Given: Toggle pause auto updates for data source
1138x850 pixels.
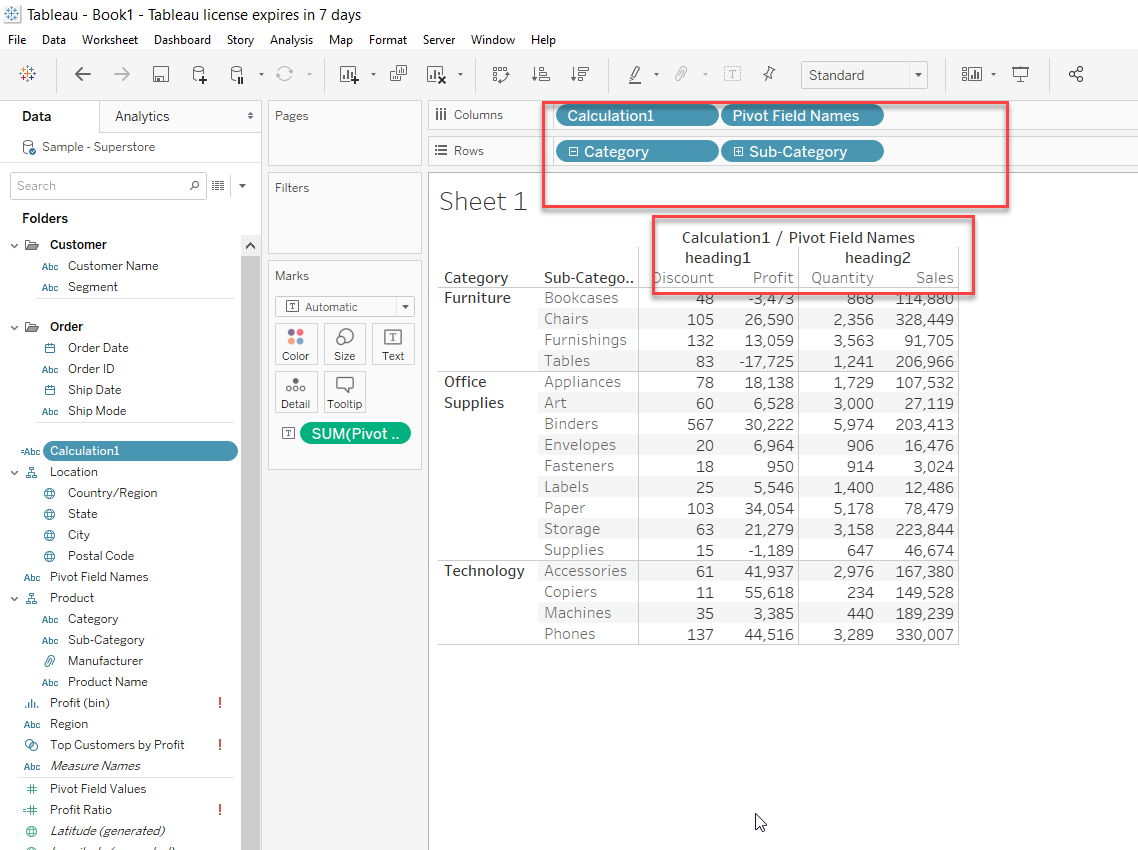Looking at the screenshot, I should (238, 74).
